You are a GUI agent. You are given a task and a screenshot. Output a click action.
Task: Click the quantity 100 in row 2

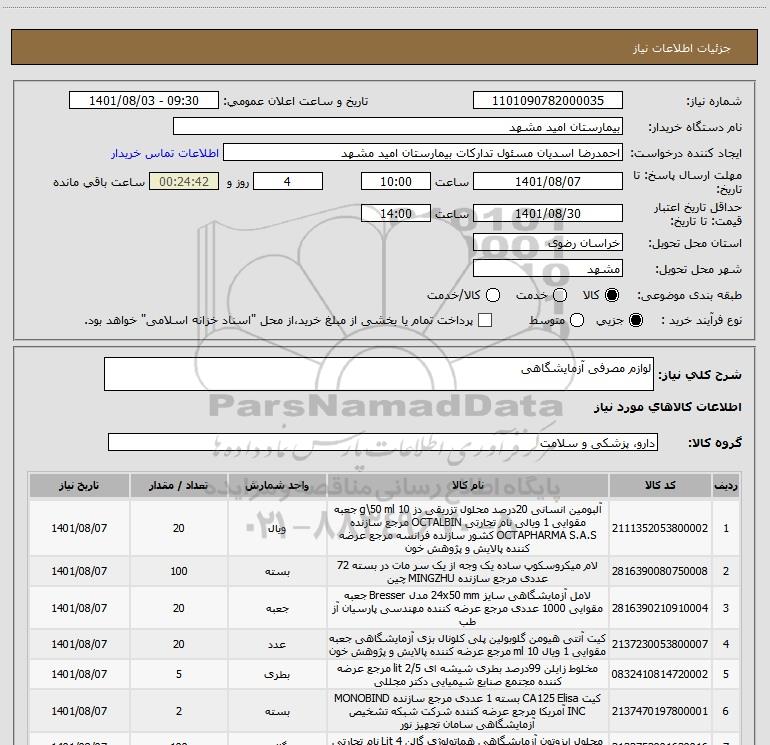tap(179, 571)
